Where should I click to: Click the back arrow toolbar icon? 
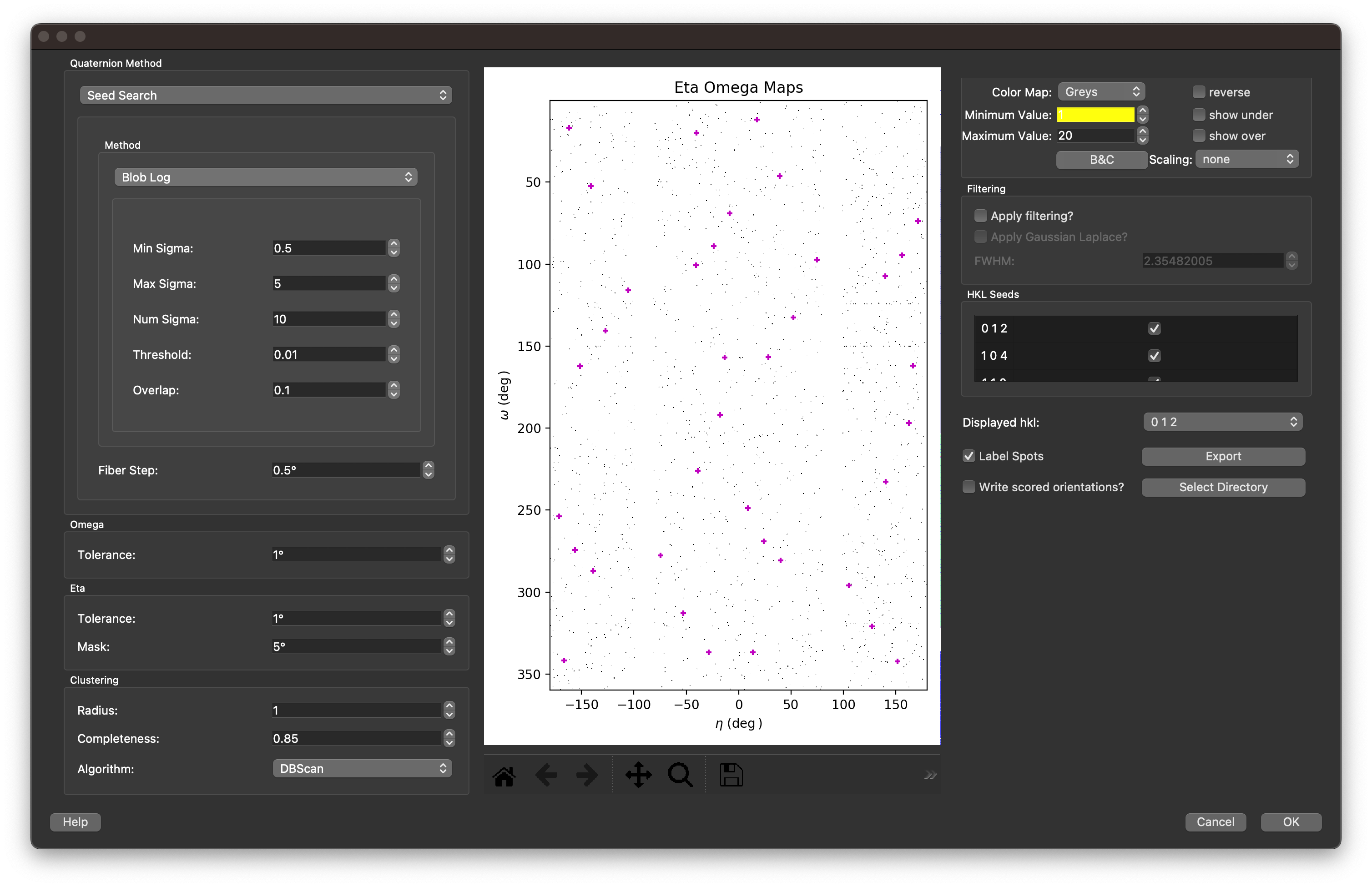pos(545,775)
